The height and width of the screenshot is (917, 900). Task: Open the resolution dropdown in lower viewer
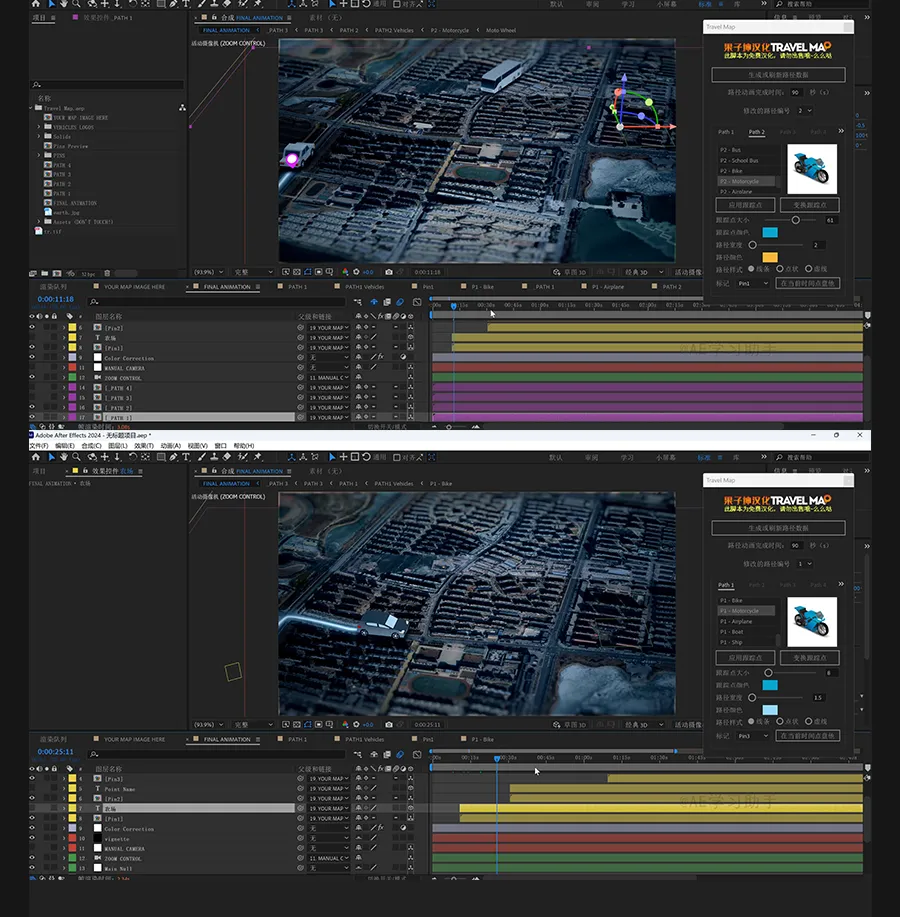coord(253,725)
